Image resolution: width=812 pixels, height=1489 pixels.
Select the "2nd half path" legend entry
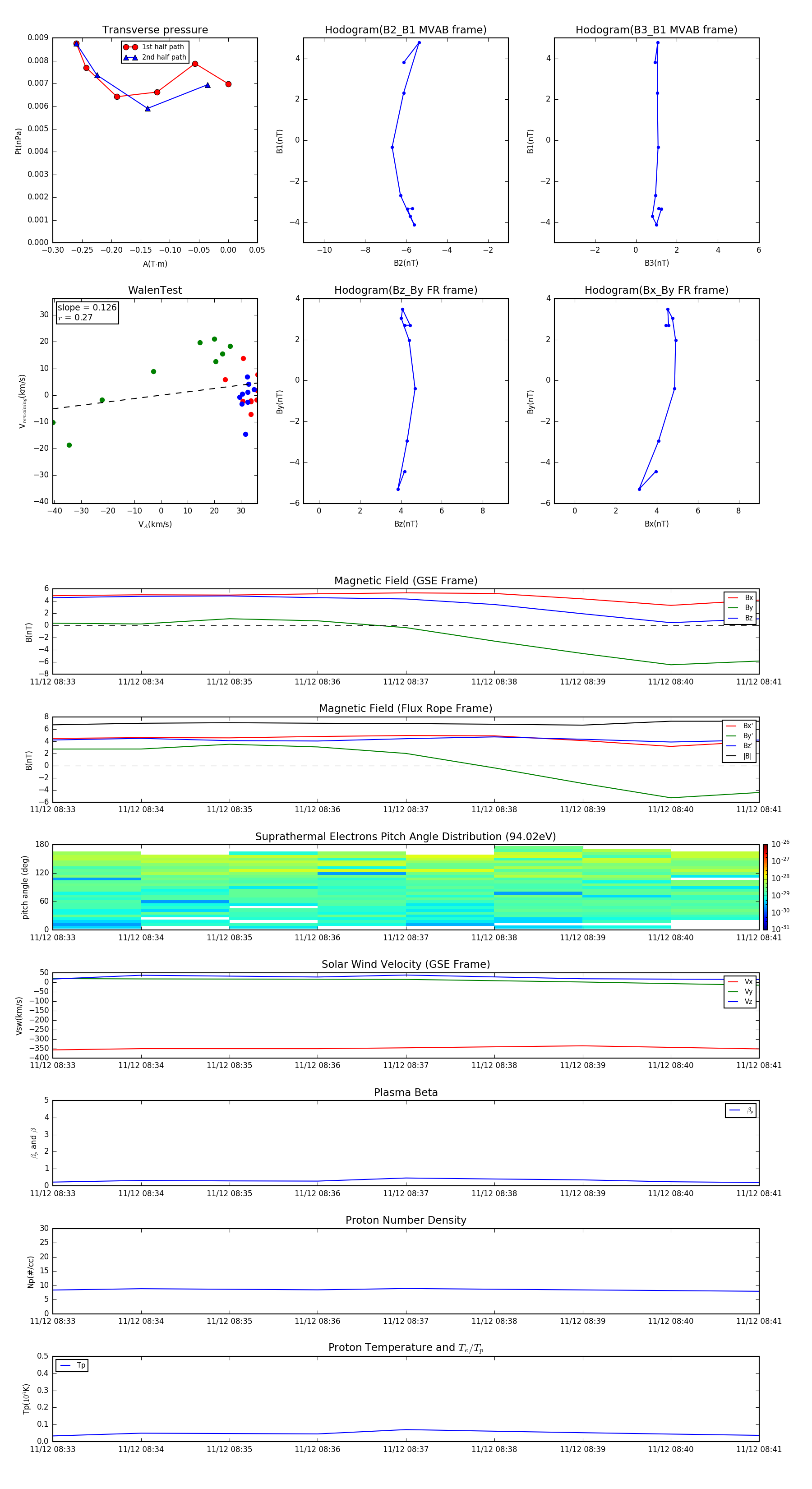point(155,57)
